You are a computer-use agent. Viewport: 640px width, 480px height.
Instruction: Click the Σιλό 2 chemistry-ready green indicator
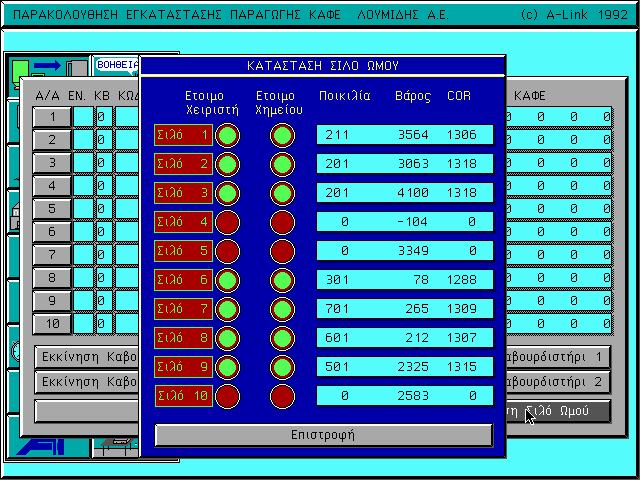(283, 164)
